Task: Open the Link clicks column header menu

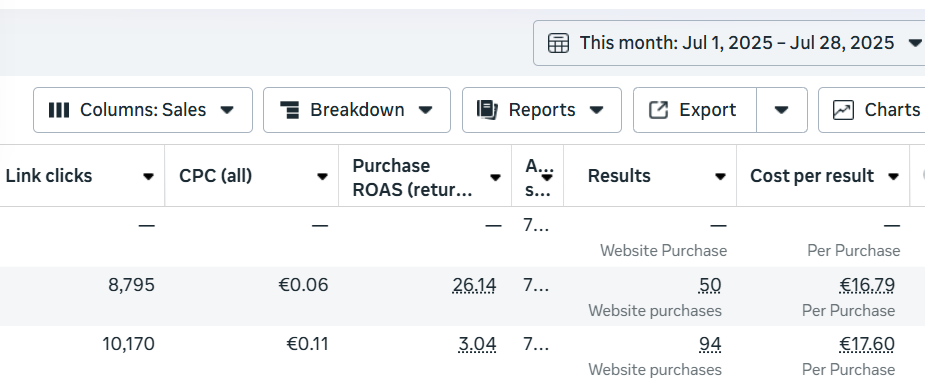Action: 148,177
